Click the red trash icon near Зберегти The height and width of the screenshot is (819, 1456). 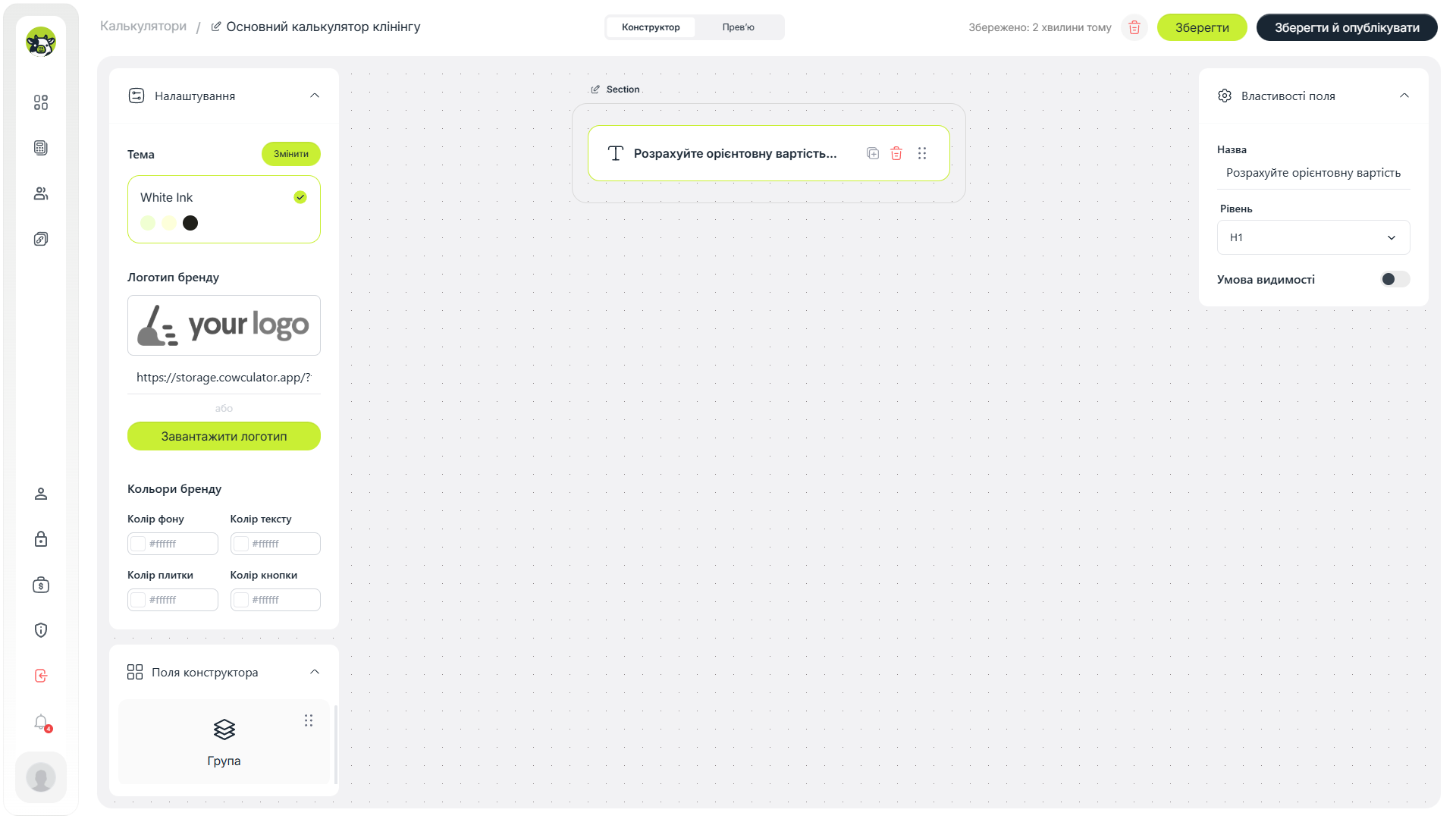[1134, 27]
